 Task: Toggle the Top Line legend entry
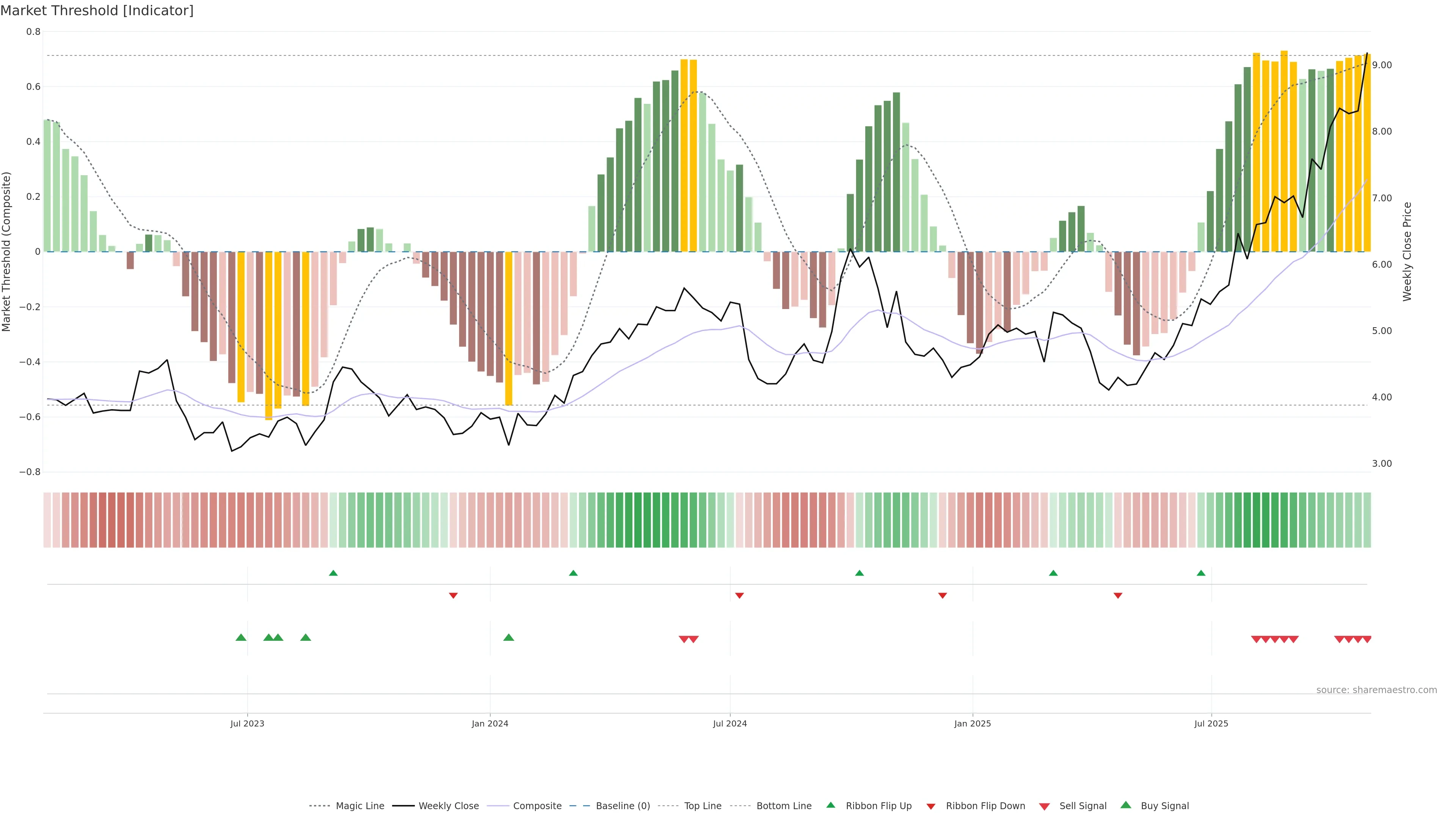pos(703,806)
